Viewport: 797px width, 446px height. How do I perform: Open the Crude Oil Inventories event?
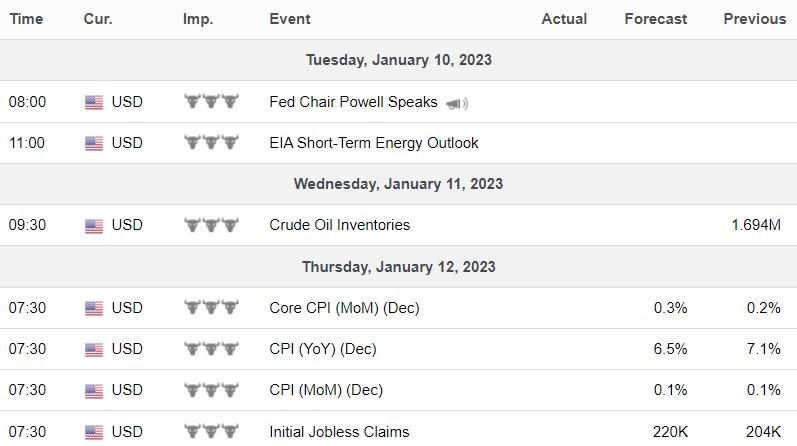(340, 226)
